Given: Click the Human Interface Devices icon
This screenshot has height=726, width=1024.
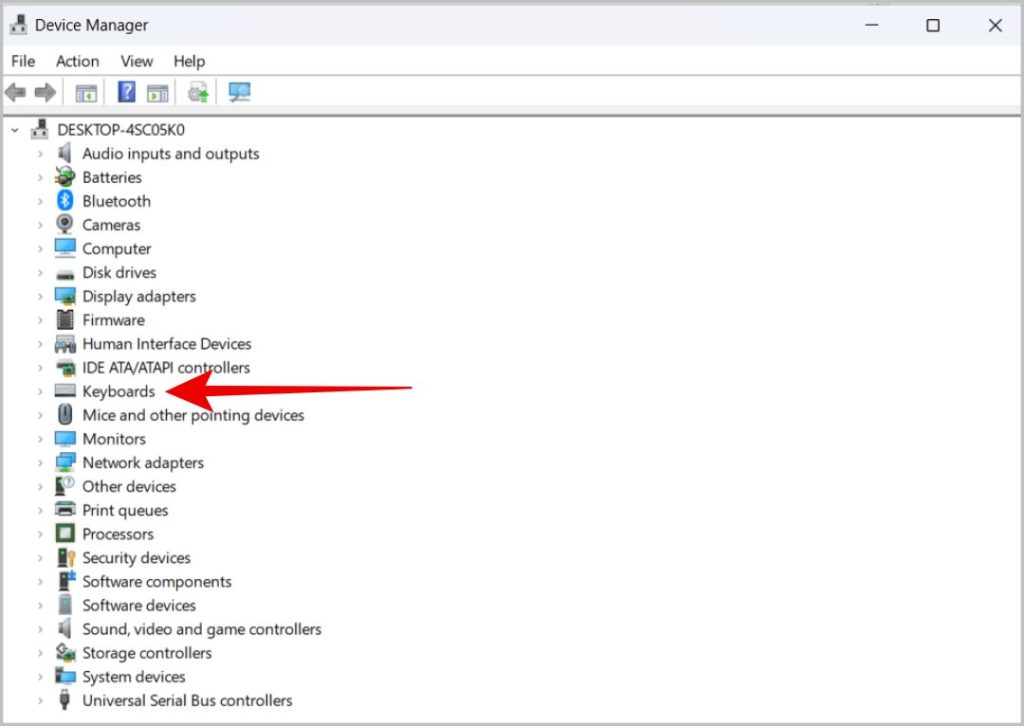Looking at the screenshot, I should [x=65, y=343].
